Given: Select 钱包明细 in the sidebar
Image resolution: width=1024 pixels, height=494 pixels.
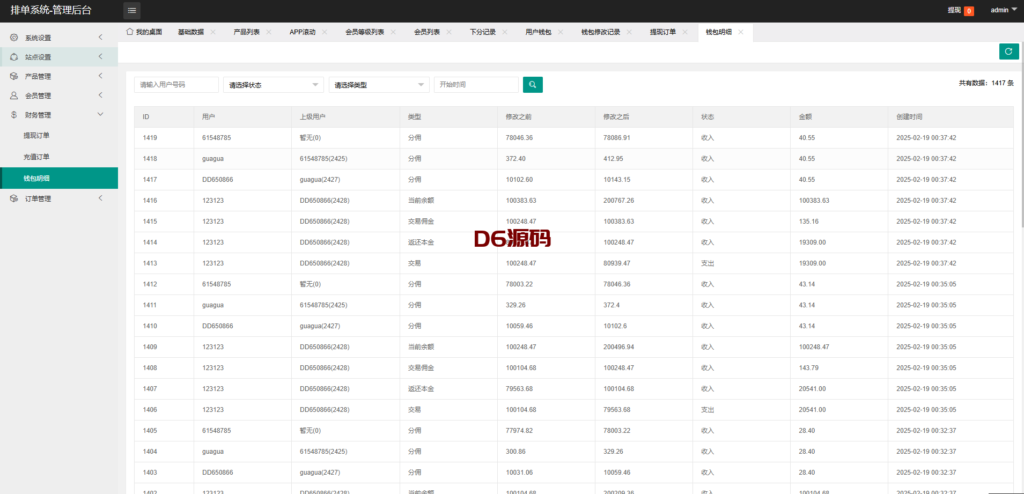Looking at the screenshot, I should pos(59,178).
